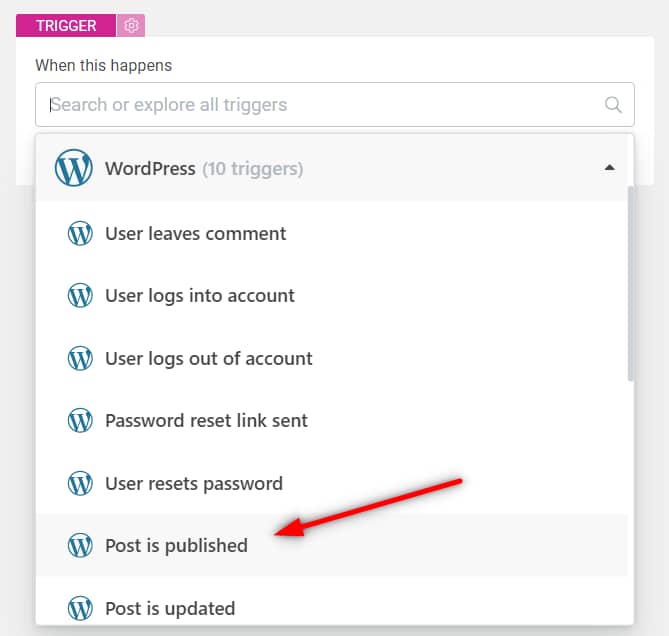
Task: Click WordPress icon beside Post is published
Action: pyautogui.click(x=80, y=546)
